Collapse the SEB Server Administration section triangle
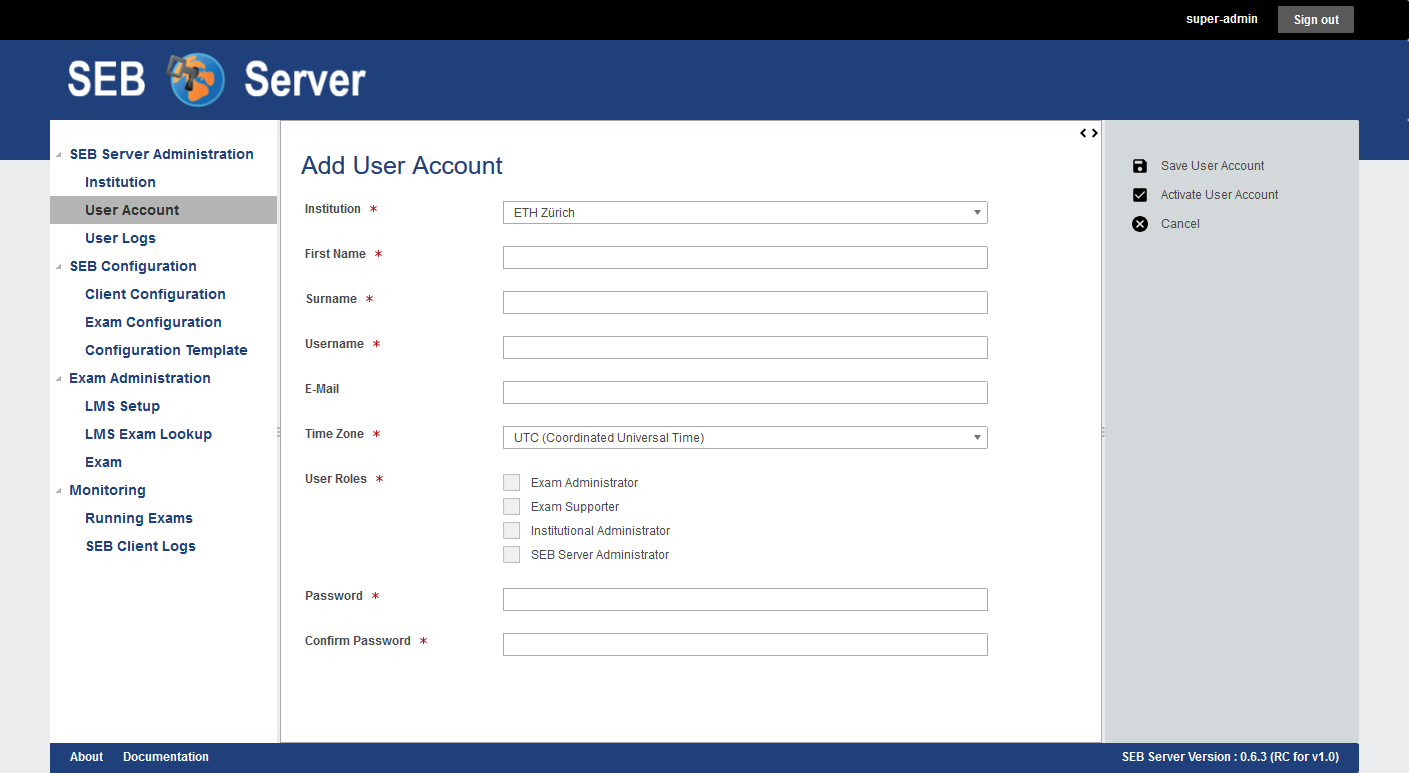The width and height of the screenshot is (1409, 773). click(x=58, y=155)
